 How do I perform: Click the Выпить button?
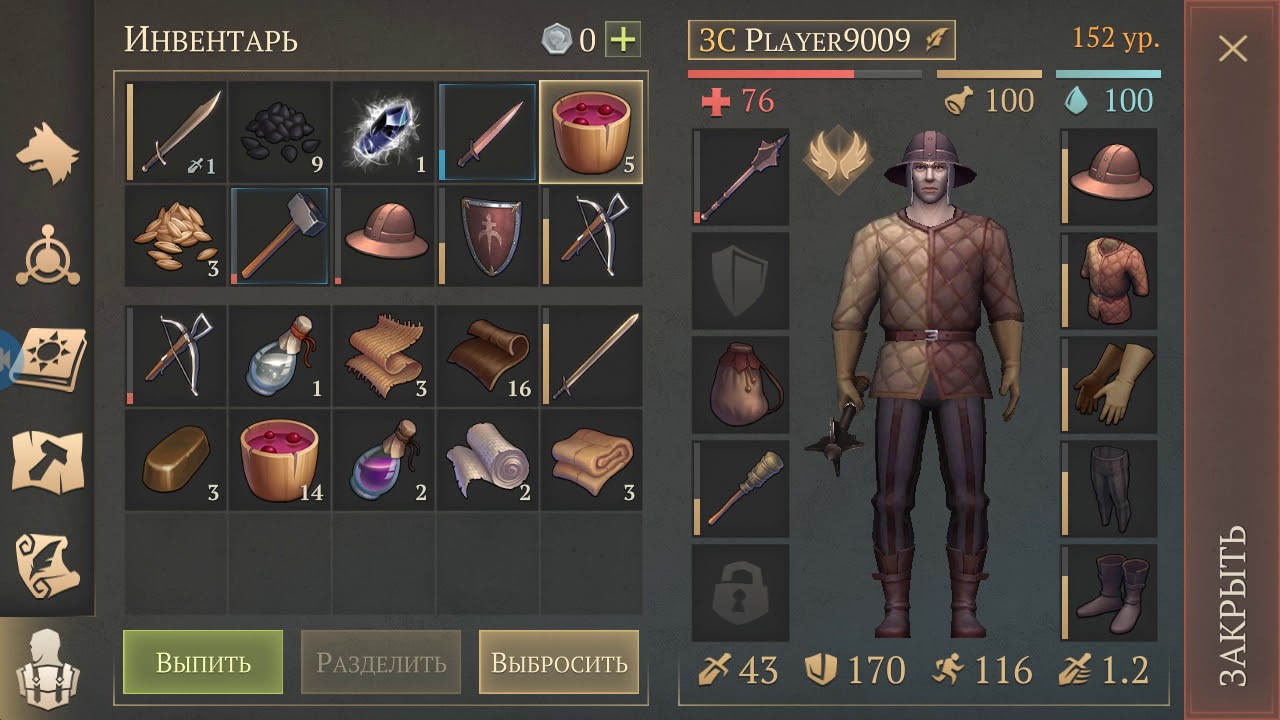[203, 662]
